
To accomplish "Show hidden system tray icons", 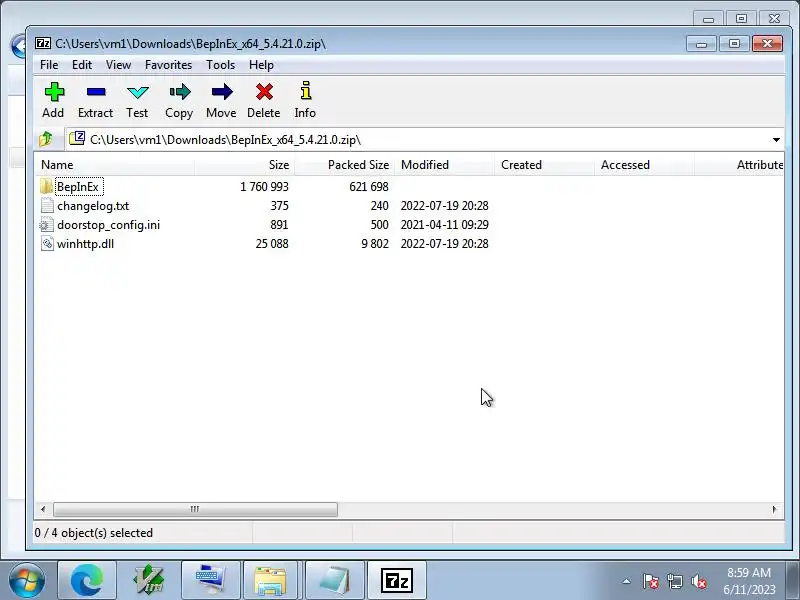I will (x=627, y=581).
